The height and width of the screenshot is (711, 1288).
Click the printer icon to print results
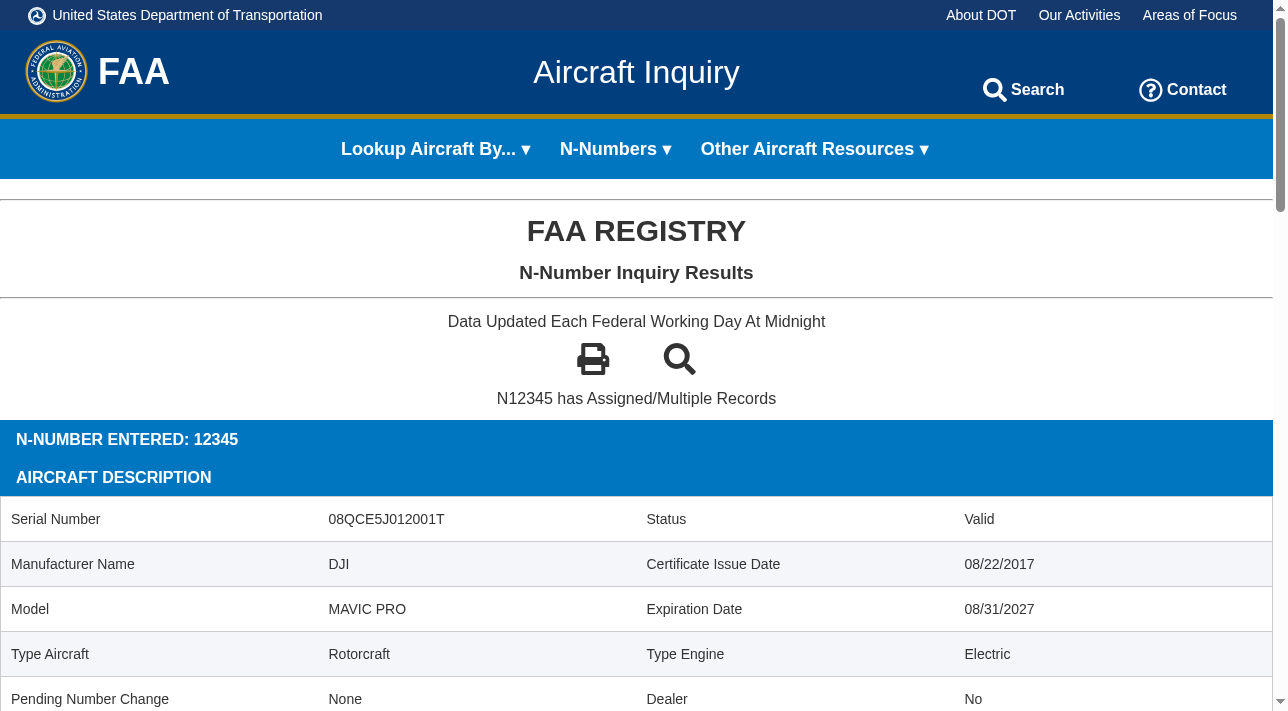tap(593, 359)
